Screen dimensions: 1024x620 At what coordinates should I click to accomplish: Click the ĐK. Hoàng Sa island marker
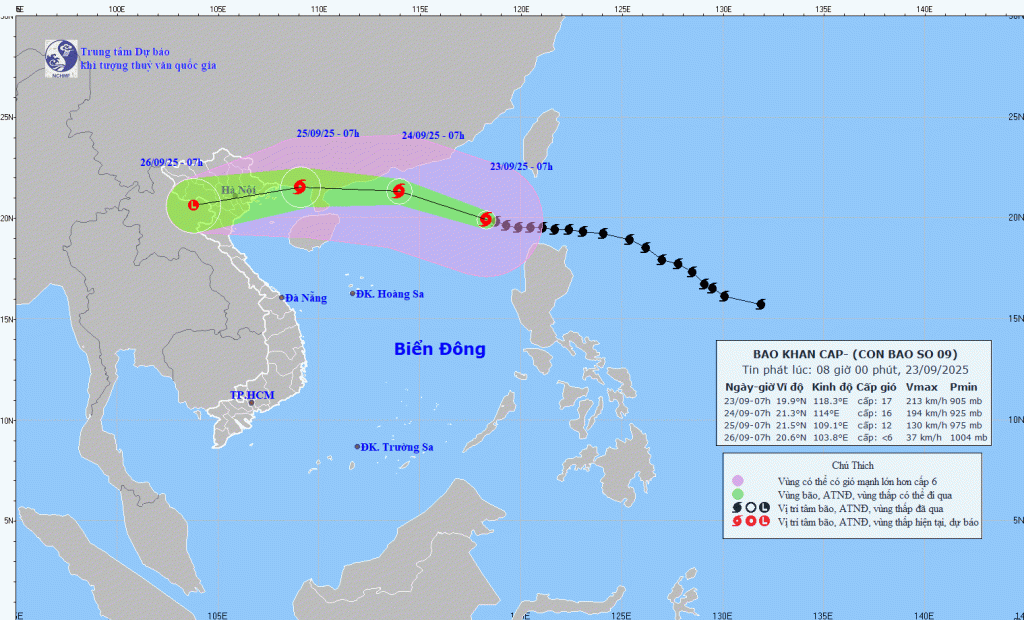pos(352,293)
